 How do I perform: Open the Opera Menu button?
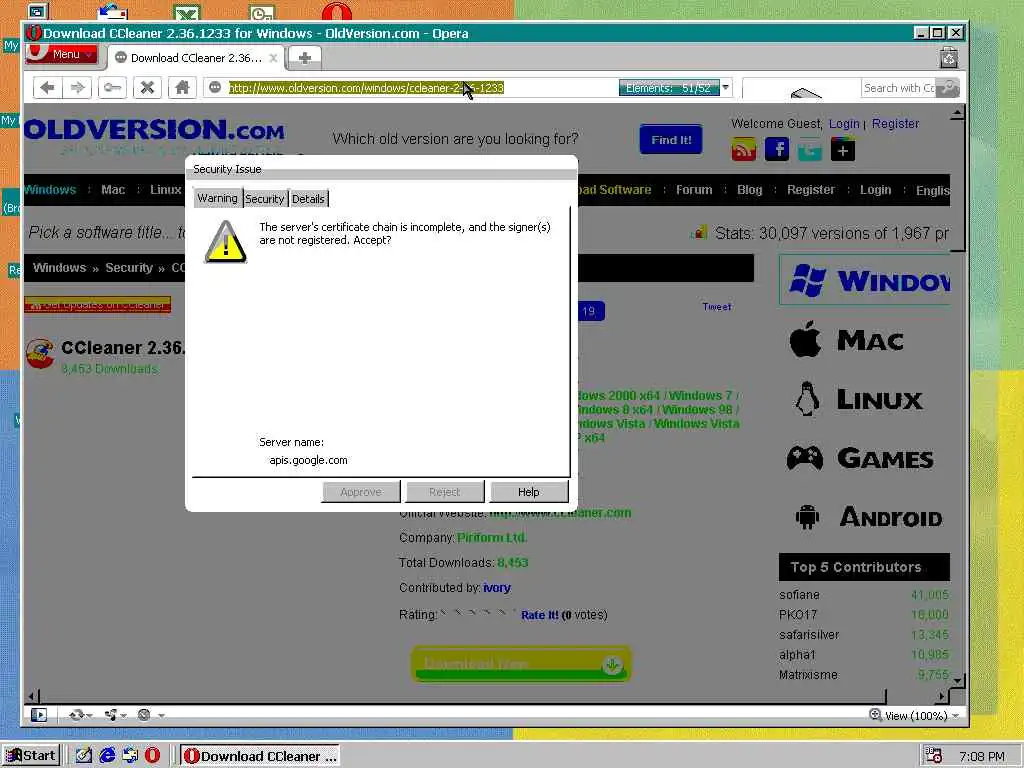coord(62,54)
